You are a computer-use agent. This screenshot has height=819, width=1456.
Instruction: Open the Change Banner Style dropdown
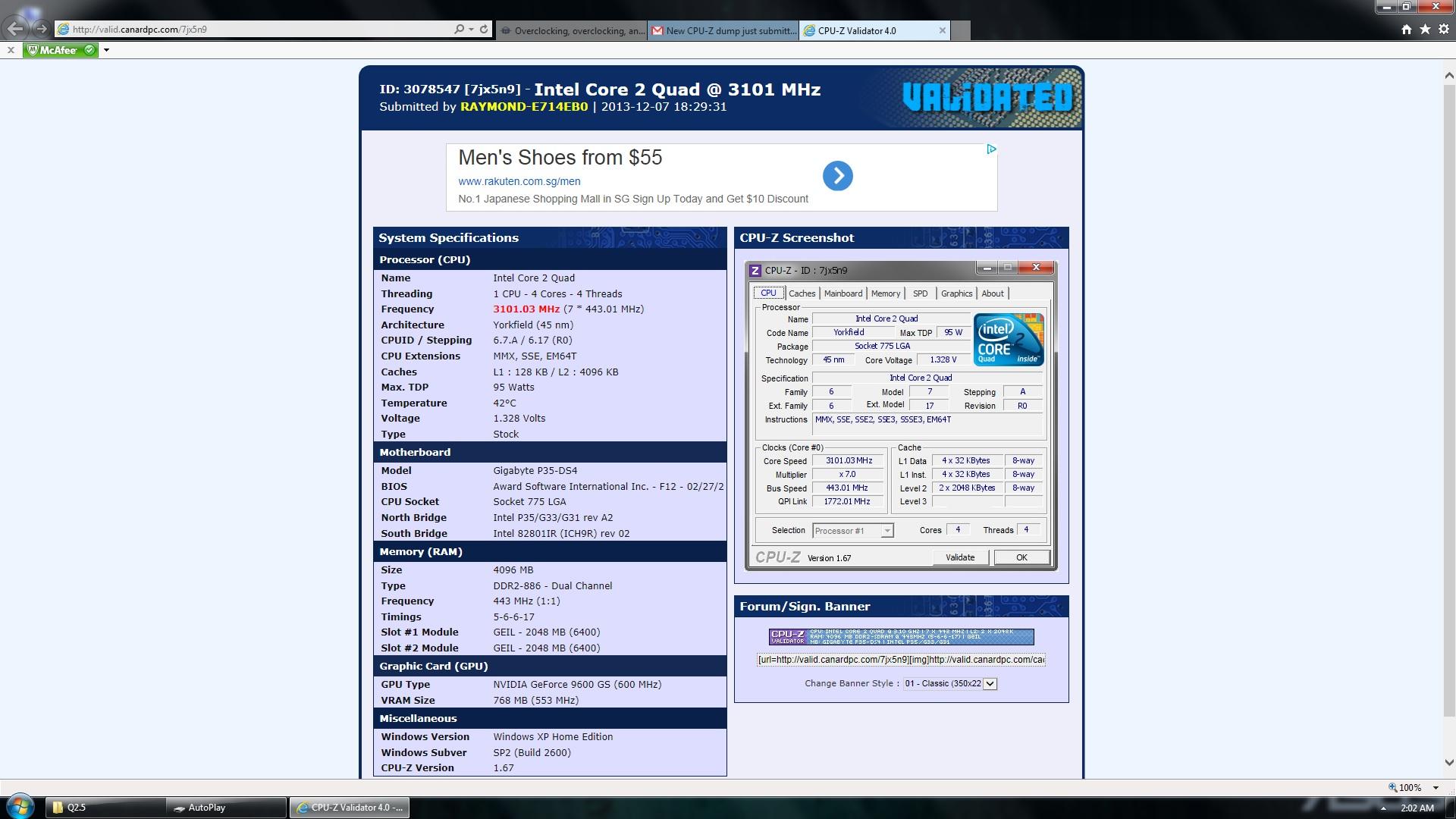pos(949,683)
